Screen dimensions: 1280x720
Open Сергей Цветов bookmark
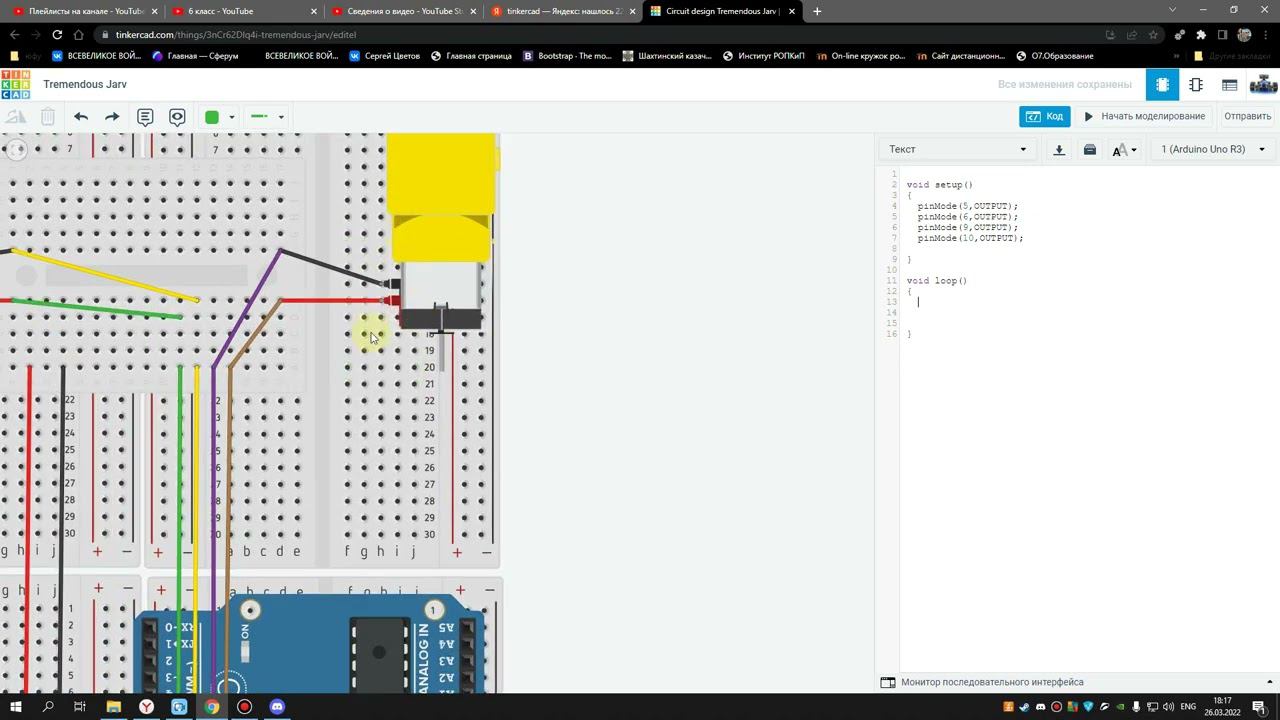tap(384, 56)
